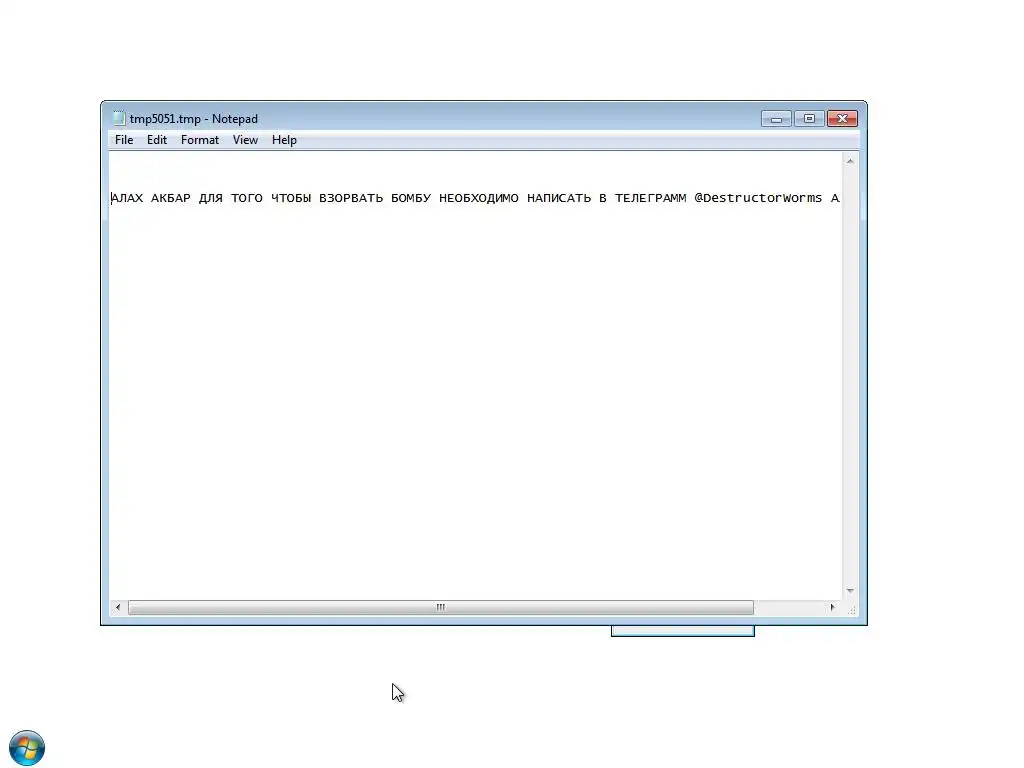Open the View menu

pos(246,140)
